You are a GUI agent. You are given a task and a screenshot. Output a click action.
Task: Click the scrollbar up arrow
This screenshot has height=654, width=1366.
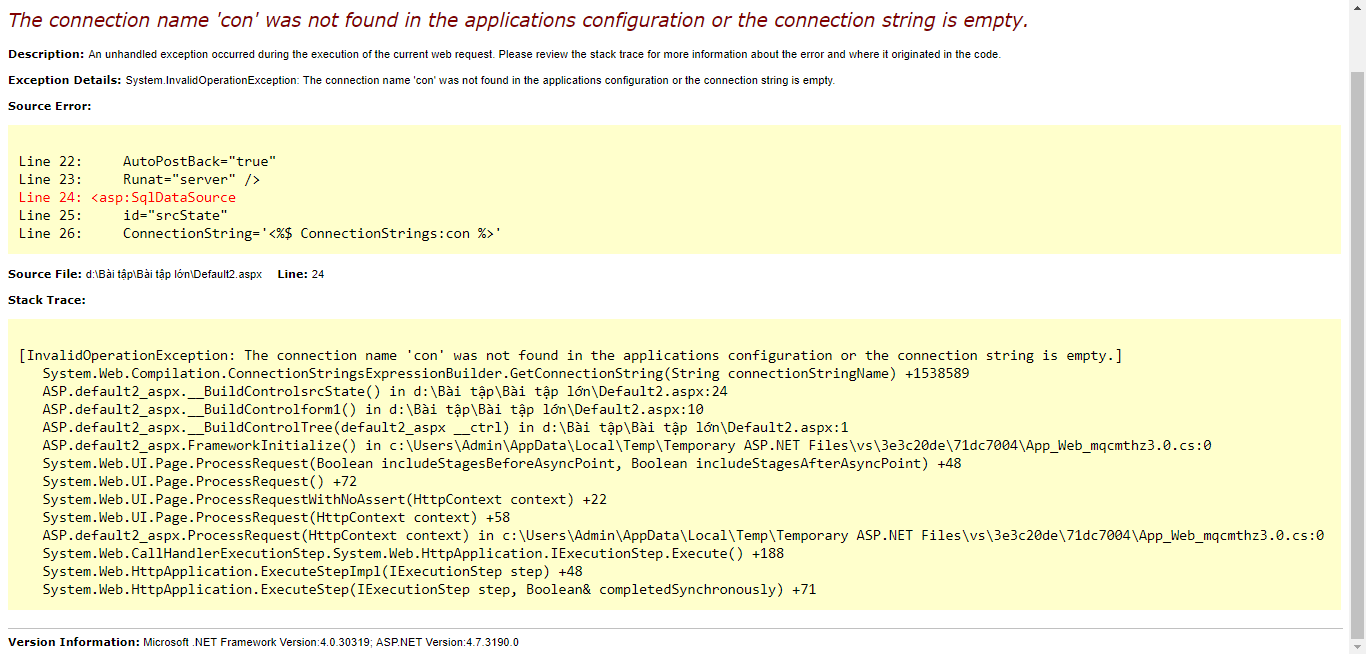point(1357,8)
